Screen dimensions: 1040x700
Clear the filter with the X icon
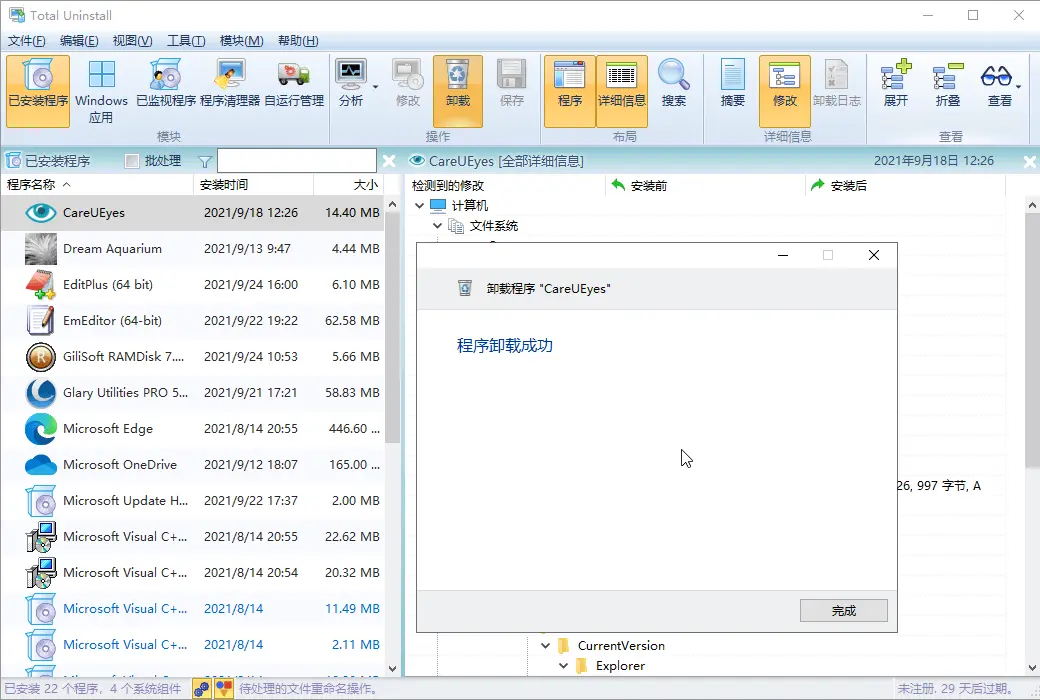[389, 161]
